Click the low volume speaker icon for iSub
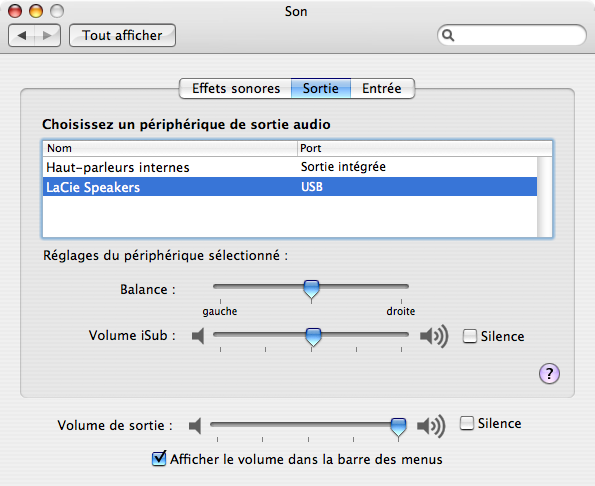The height and width of the screenshot is (486, 595). 198,336
